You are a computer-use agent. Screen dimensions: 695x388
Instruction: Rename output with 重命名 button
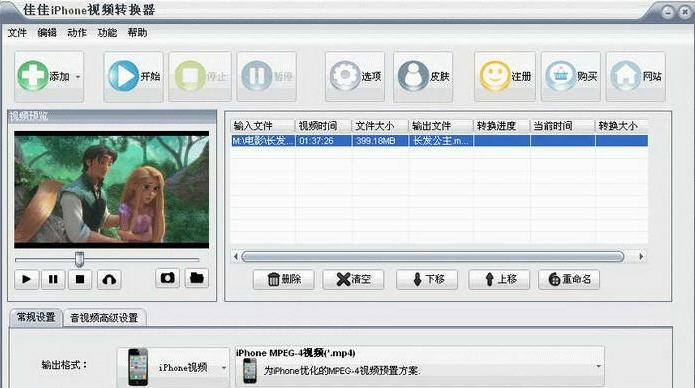pos(569,279)
